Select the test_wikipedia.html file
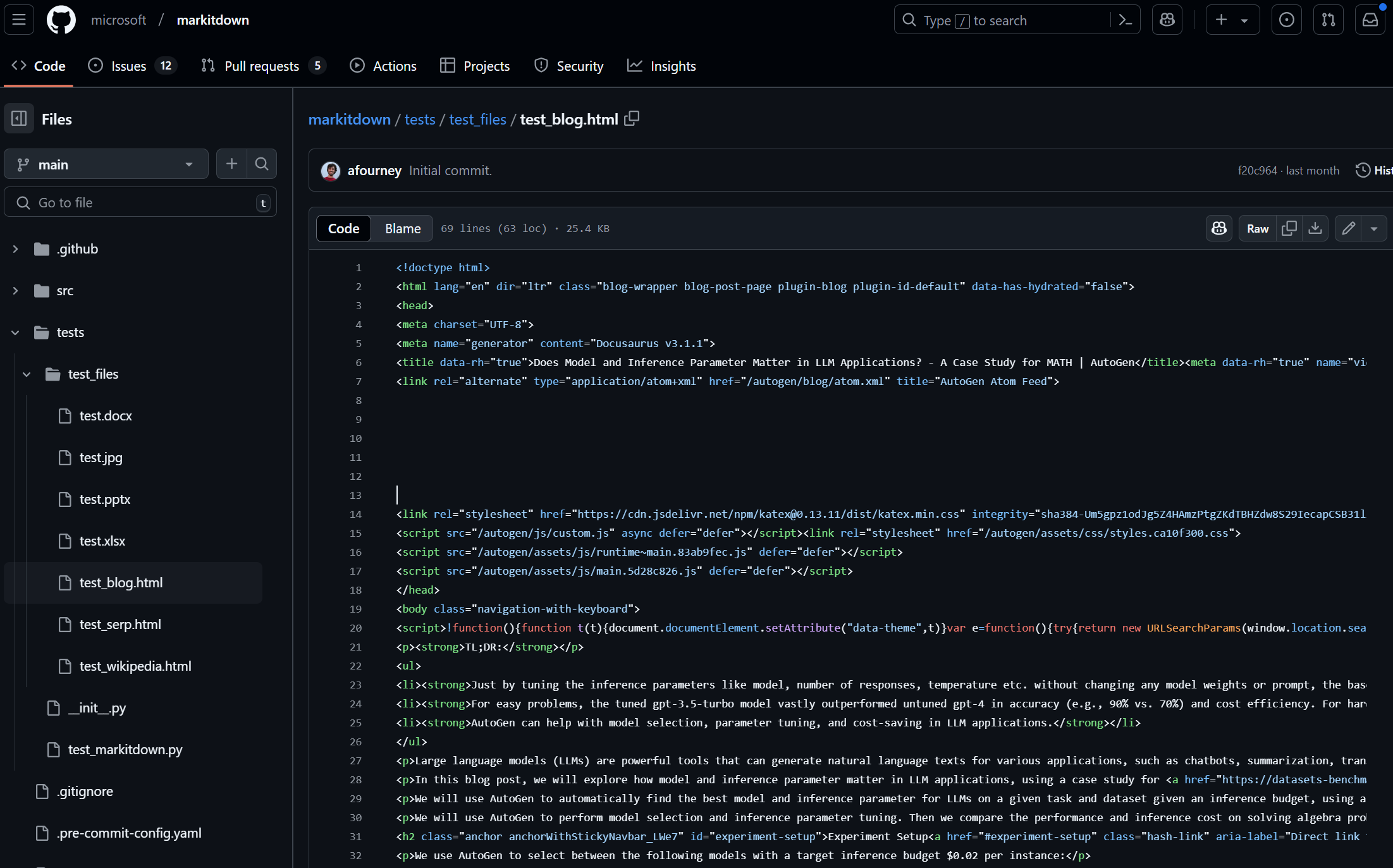This screenshot has height=868, width=1393. click(135, 666)
